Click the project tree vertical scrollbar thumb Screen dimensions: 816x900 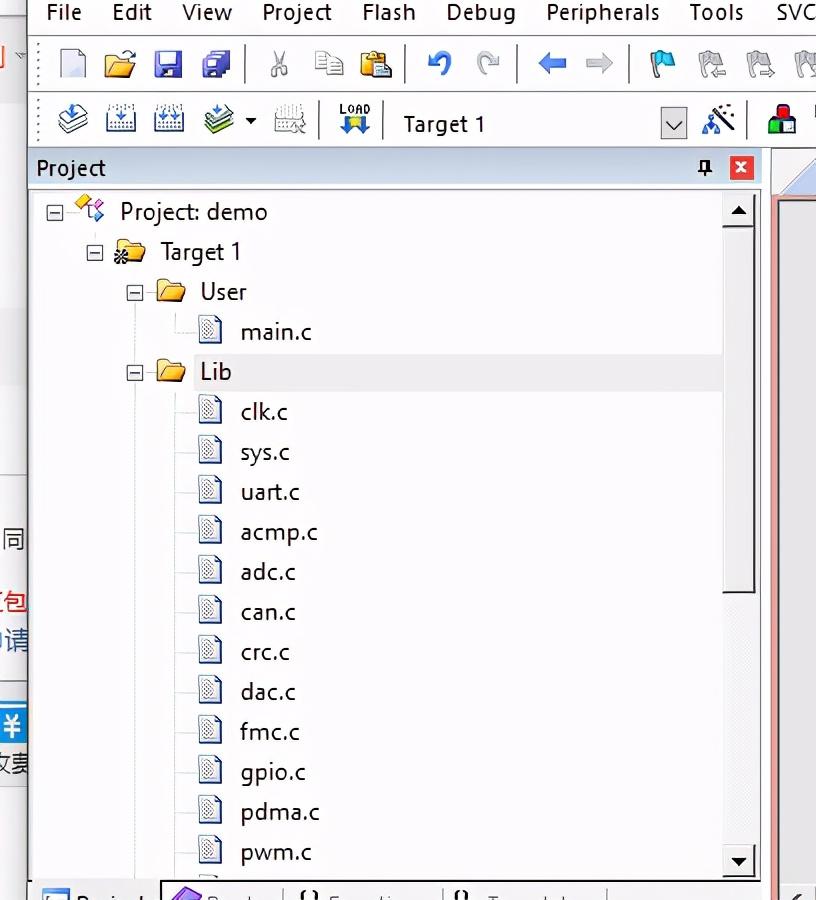coord(739,410)
